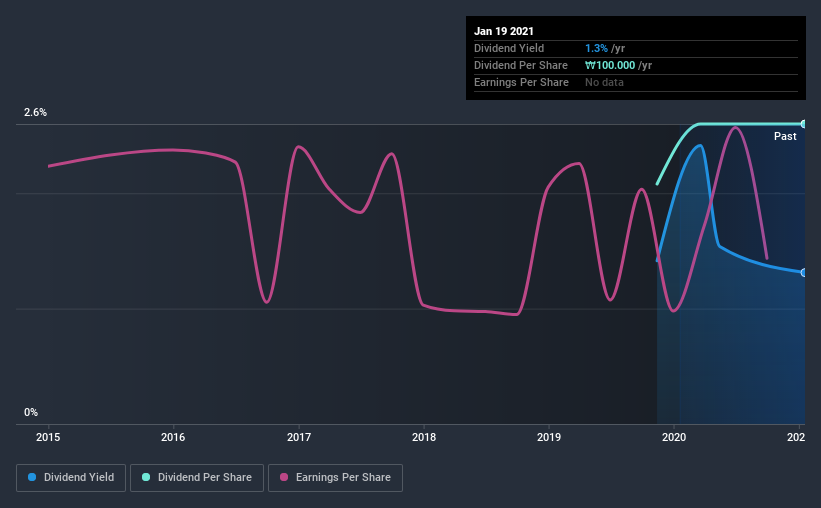
Task: Click the 2018 x-axis label
Action: 424,437
